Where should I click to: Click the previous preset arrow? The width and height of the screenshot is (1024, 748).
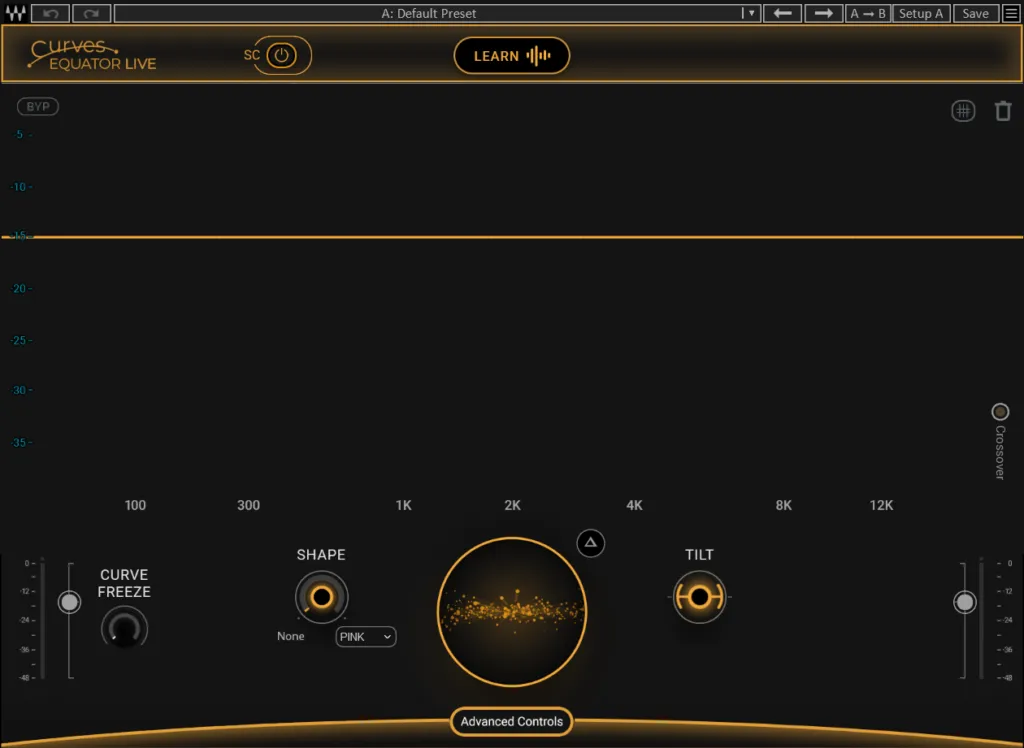point(782,13)
